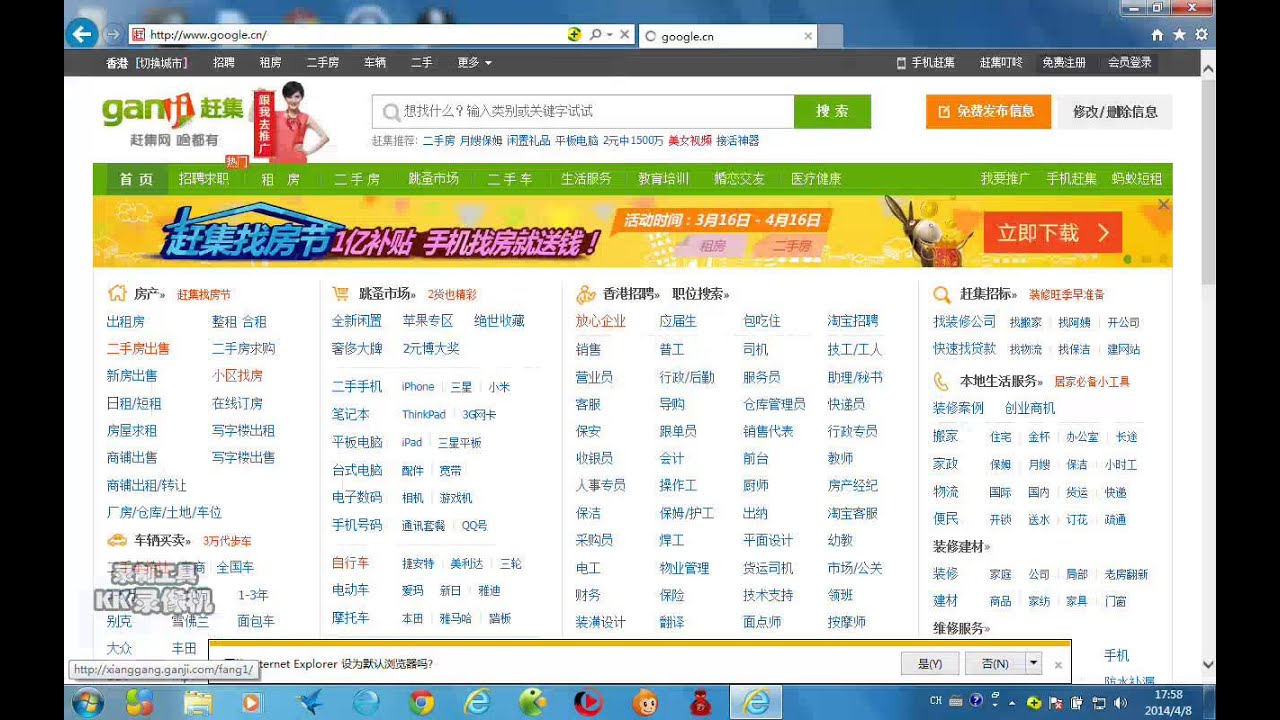Click 是(Y) in default browser prompt
The image size is (1280, 720).
click(930, 663)
